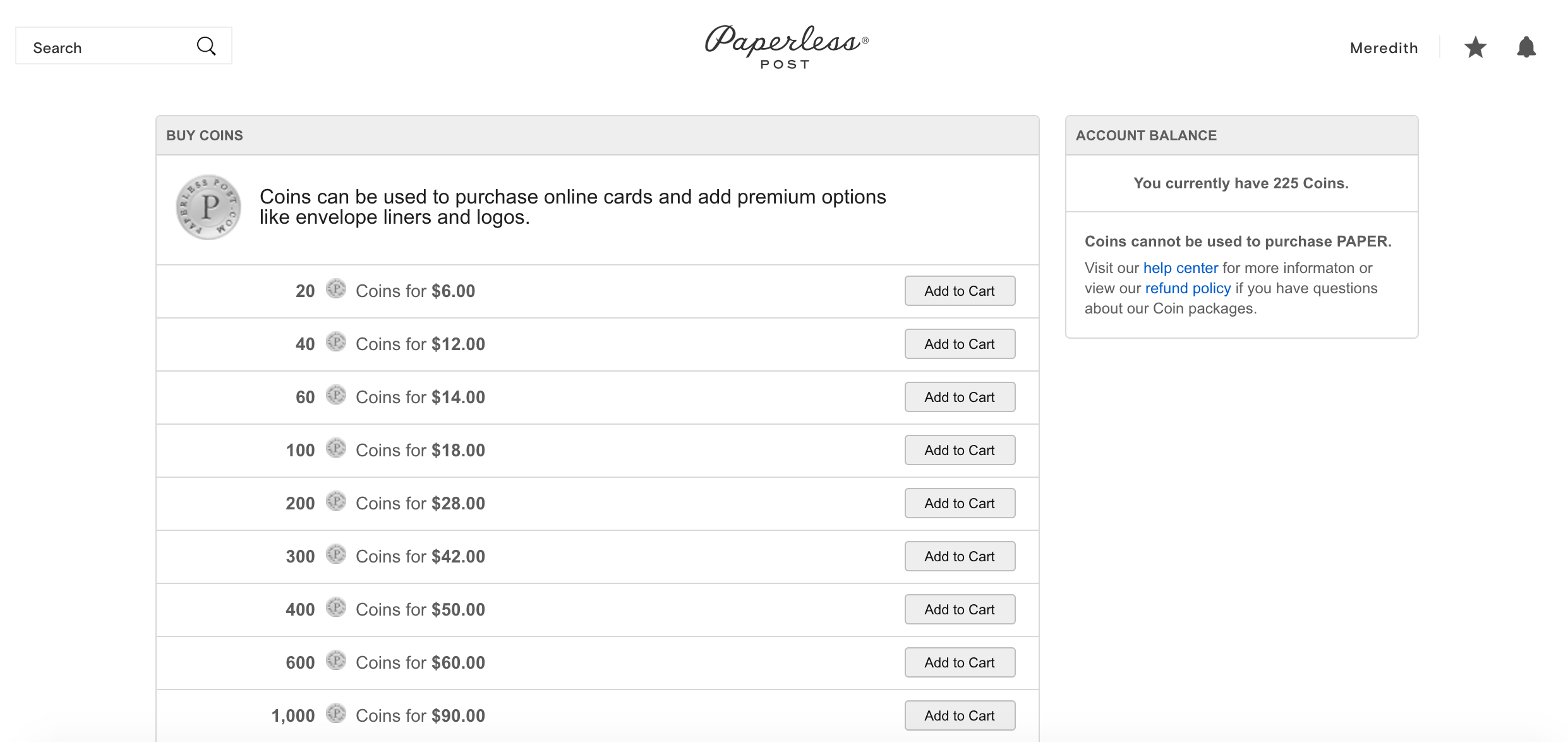This screenshot has width=1568, height=742.
Task: Click the search magnifier icon
Action: 206,46
